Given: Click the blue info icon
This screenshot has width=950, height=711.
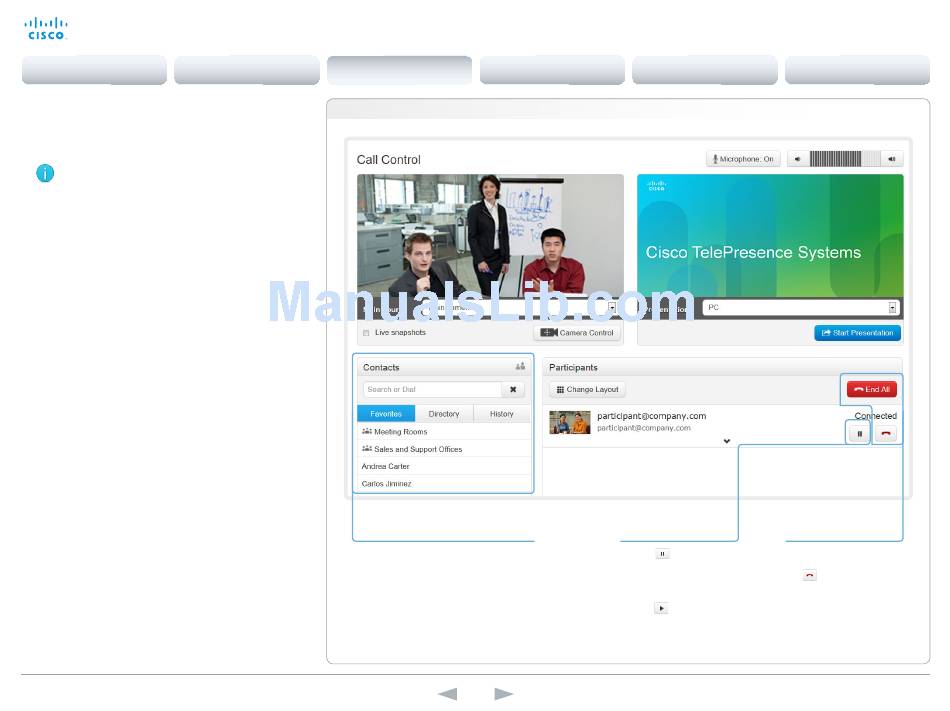Looking at the screenshot, I should pyautogui.click(x=45, y=173).
